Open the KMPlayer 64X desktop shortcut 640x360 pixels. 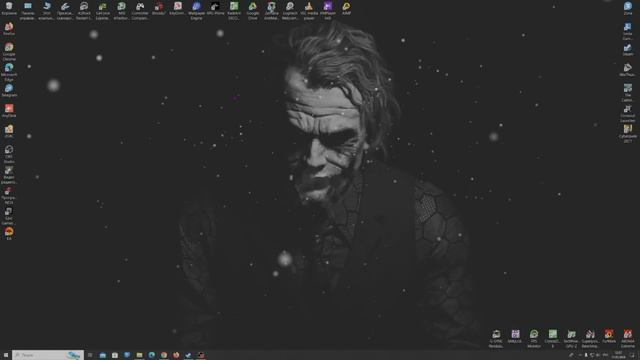[328, 10]
